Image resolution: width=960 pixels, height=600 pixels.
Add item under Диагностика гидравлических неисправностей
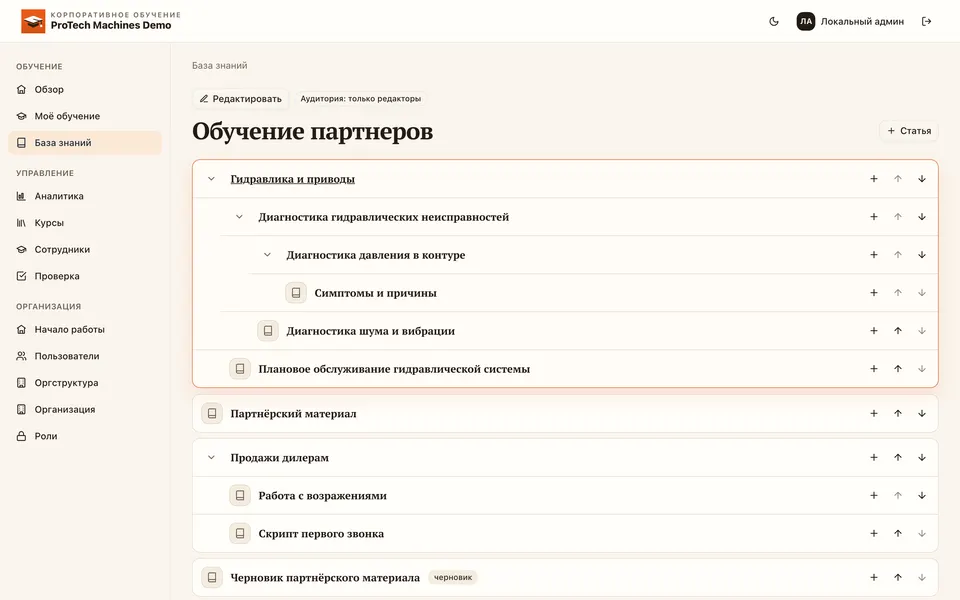[x=874, y=217]
